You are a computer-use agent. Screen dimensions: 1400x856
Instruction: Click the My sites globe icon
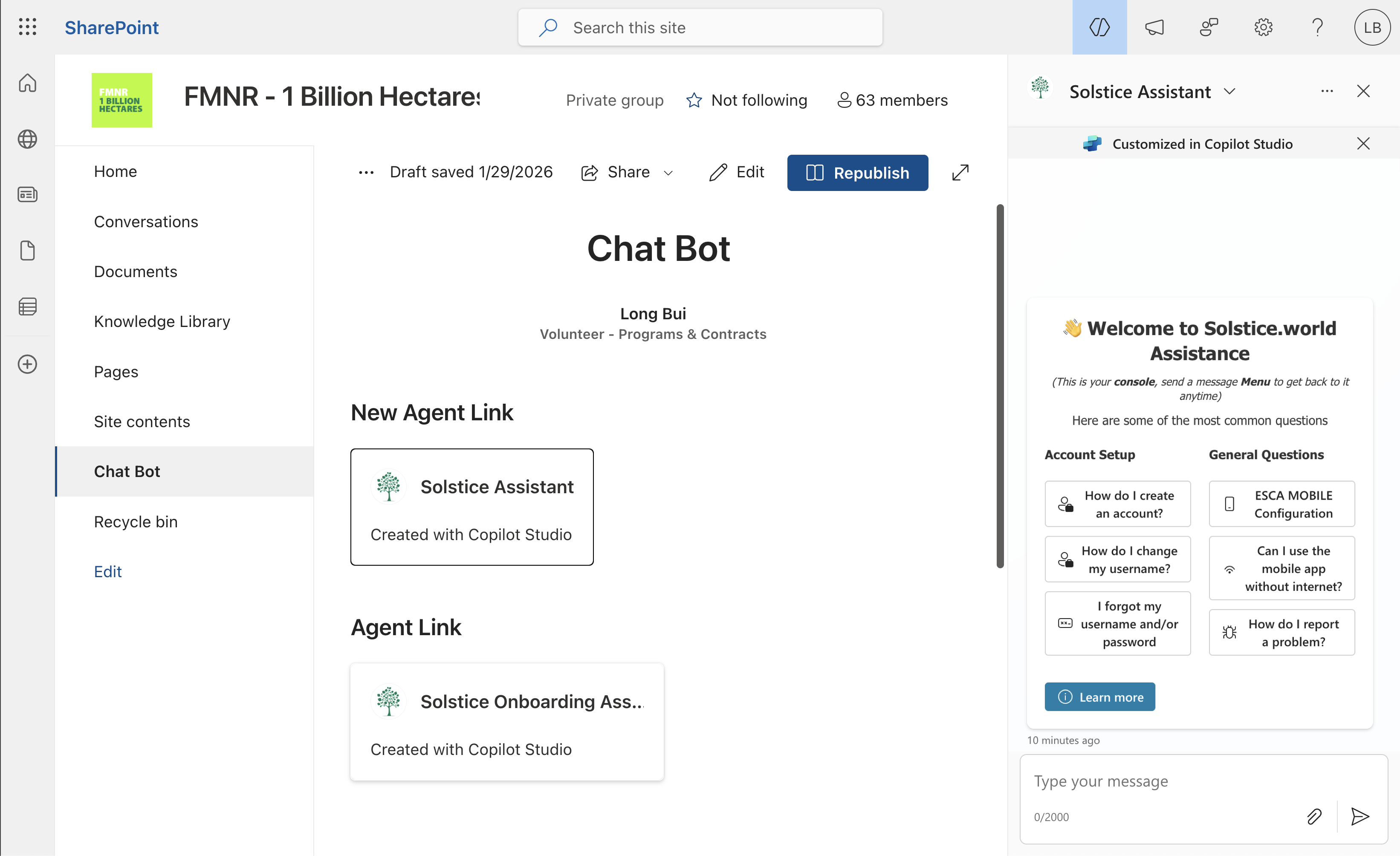click(x=27, y=139)
